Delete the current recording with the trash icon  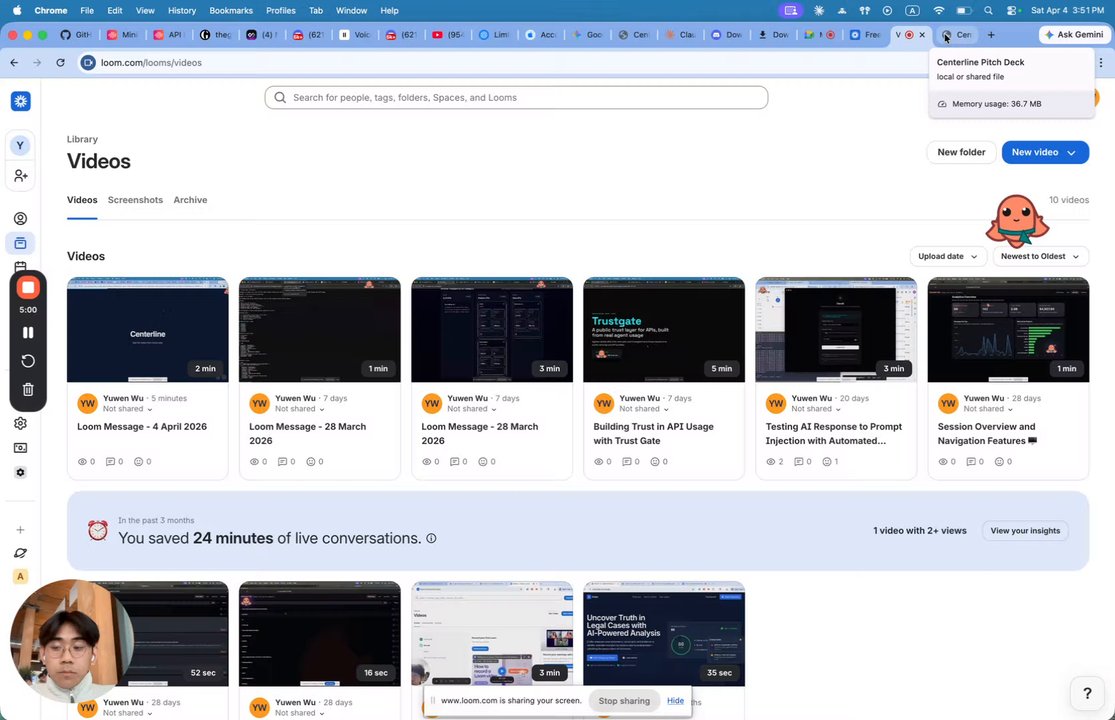(x=28, y=389)
